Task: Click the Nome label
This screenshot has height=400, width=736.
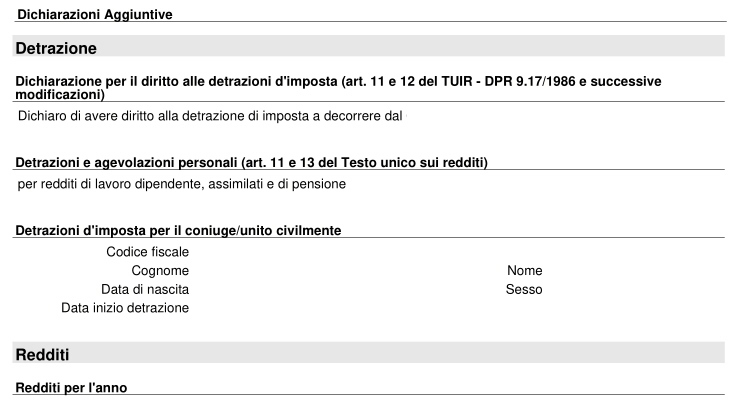Action: tap(524, 271)
